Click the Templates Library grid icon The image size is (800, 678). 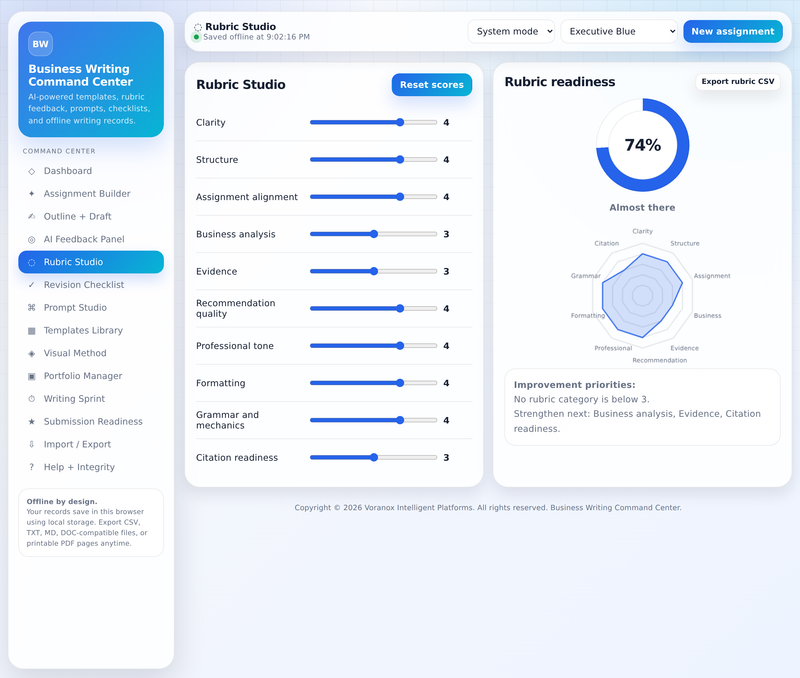(32, 331)
